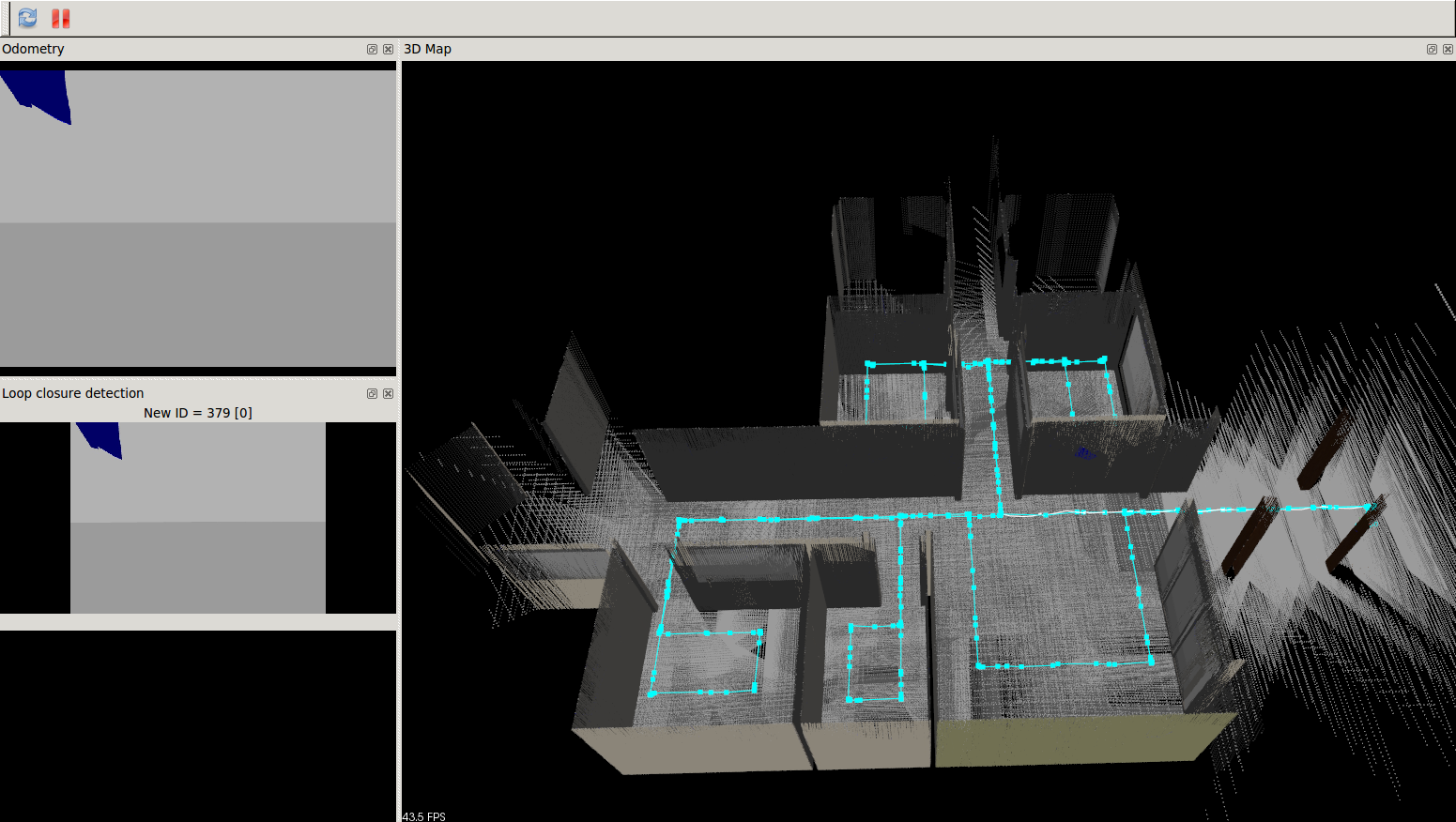Undock the Odometry view using its detach icon
The image size is (1456, 822).
pyautogui.click(x=372, y=49)
